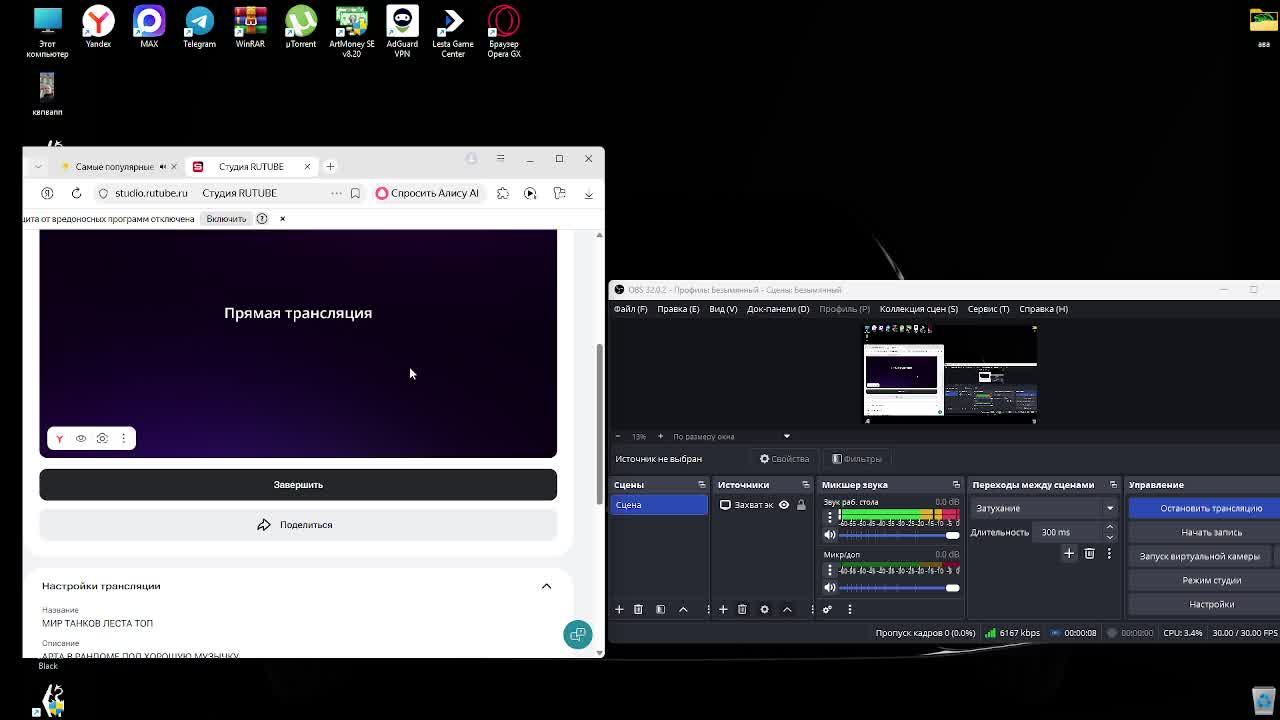1280x720 pixels.
Task: Open options menu for desktop audio channel
Action: (x=829, y=517)
